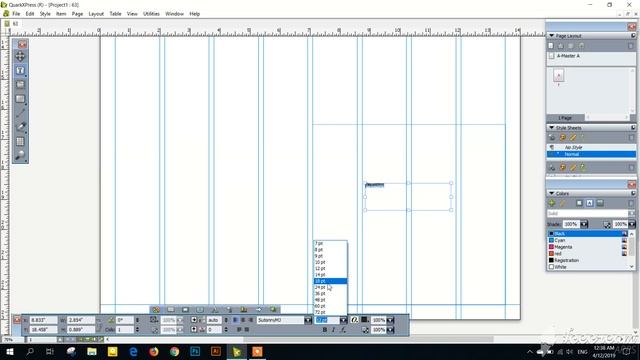Collapse the Style Sheets panel
640x360 pixels.
point(551,128)
